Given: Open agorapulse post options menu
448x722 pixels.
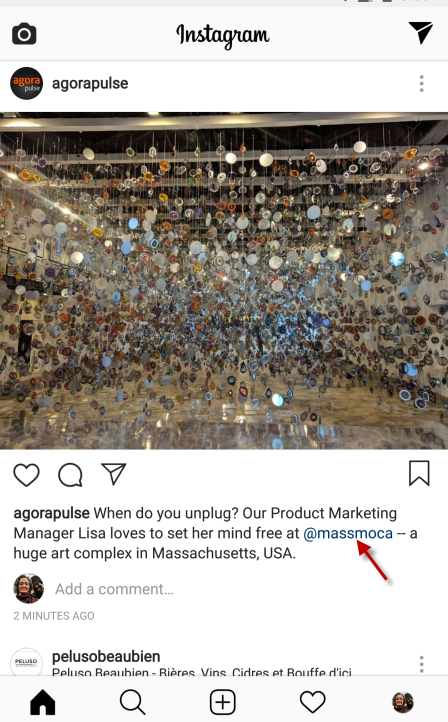Looking at the screenshot, I should coord(421,83).
